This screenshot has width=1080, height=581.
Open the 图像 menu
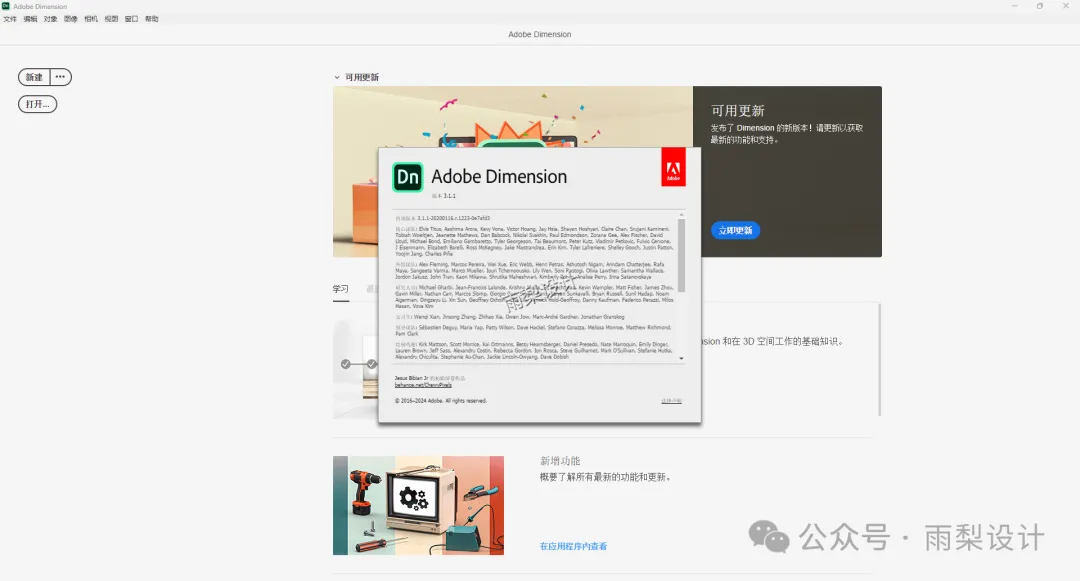[71, 19]
